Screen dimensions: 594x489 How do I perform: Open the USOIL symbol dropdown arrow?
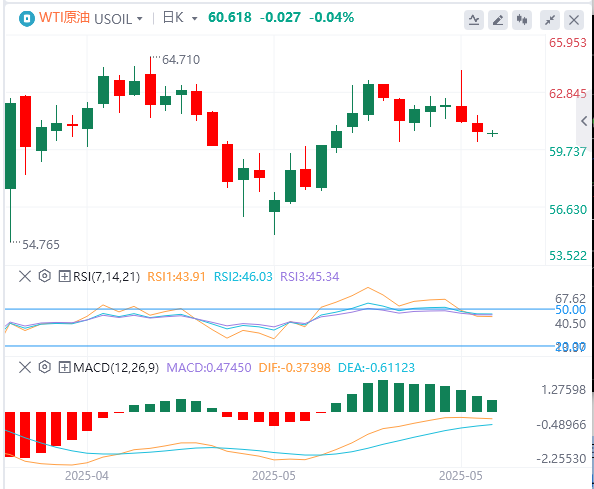tap(139, 19)
